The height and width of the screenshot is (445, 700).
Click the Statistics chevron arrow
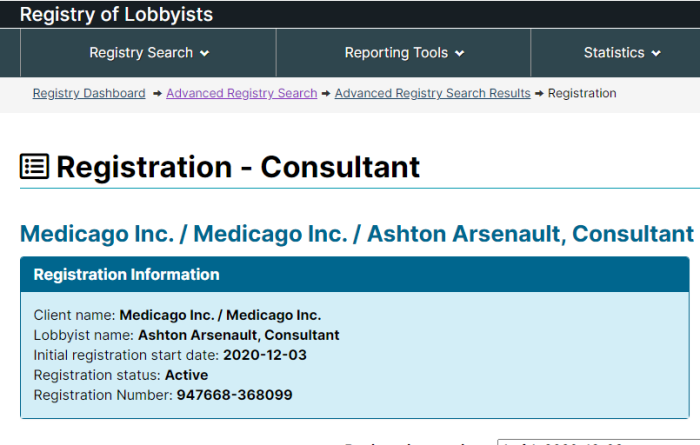click(656, 54)
